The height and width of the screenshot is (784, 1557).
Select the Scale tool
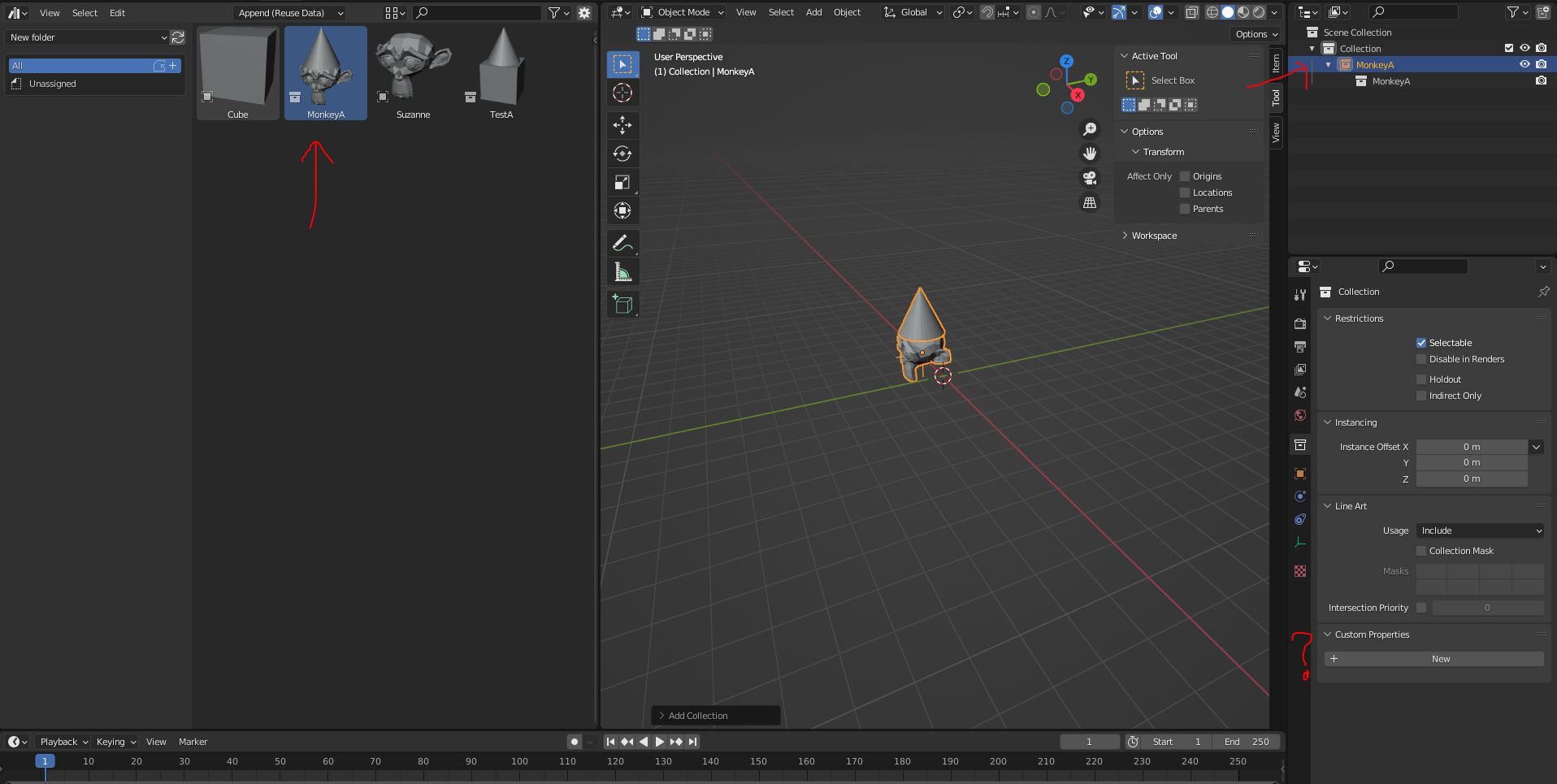tap(622, 183)
